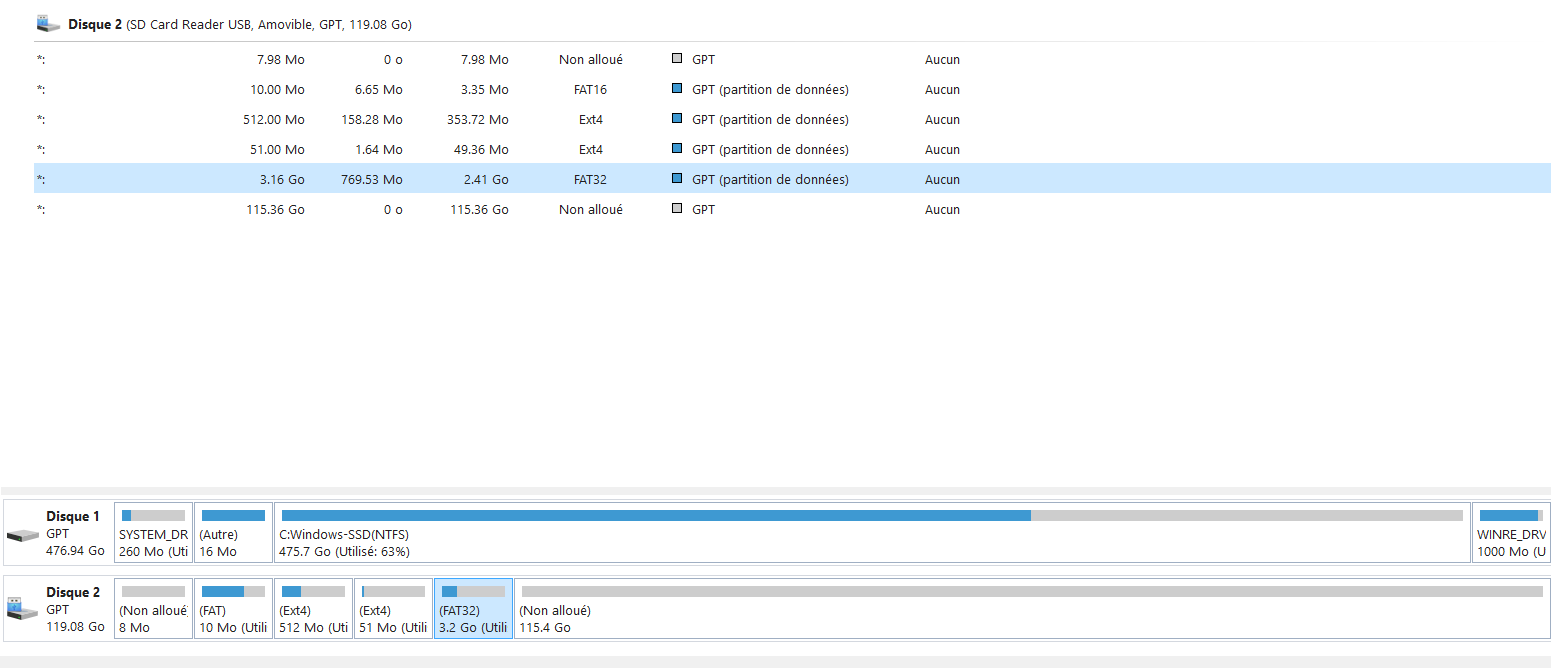Select the 51.00 Mo Ext4 partition row

pos(400,150)
